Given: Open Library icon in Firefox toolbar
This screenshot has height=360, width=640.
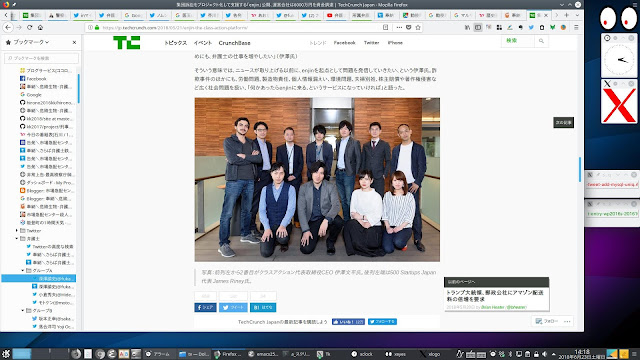Looking at the screenshot, I should [x=467, y=27].
